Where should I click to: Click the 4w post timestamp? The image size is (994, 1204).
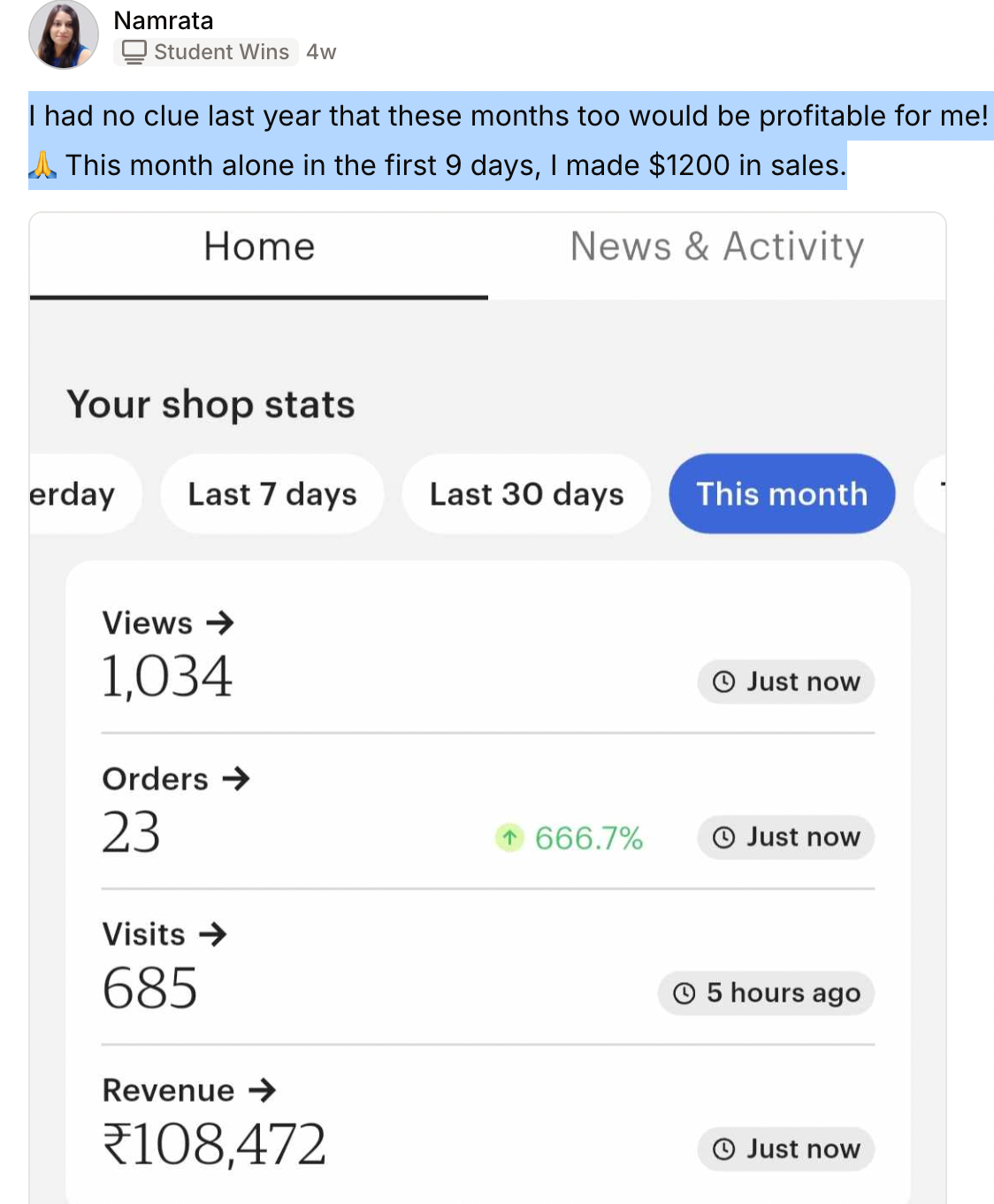(x=321, y=52)
